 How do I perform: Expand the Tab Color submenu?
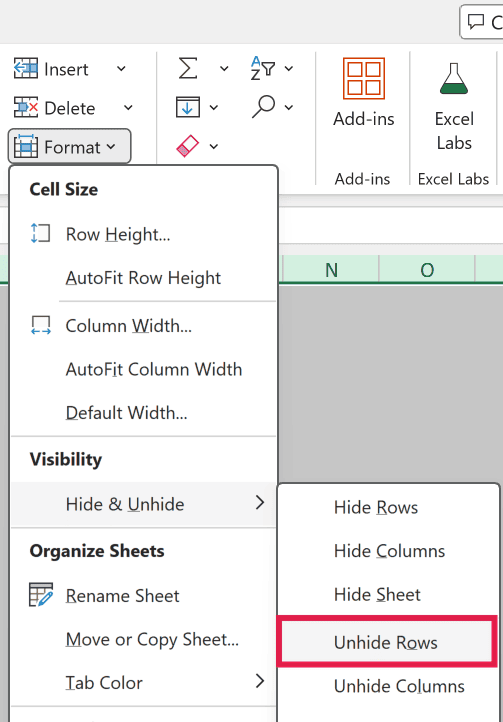coord(143,682)
